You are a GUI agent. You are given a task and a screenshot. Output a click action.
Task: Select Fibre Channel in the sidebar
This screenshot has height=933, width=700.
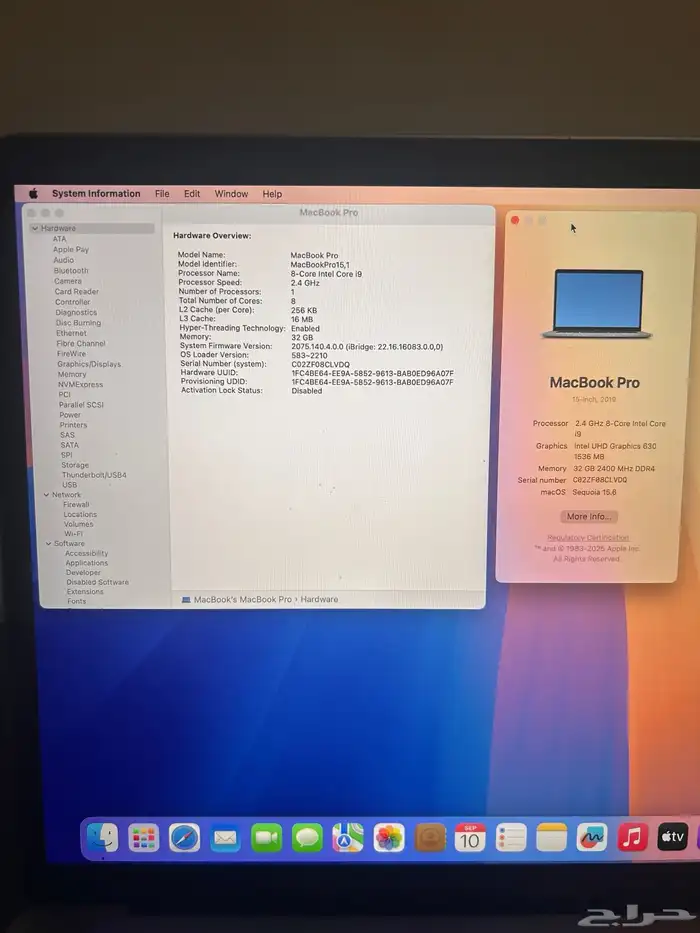(81, 344)
